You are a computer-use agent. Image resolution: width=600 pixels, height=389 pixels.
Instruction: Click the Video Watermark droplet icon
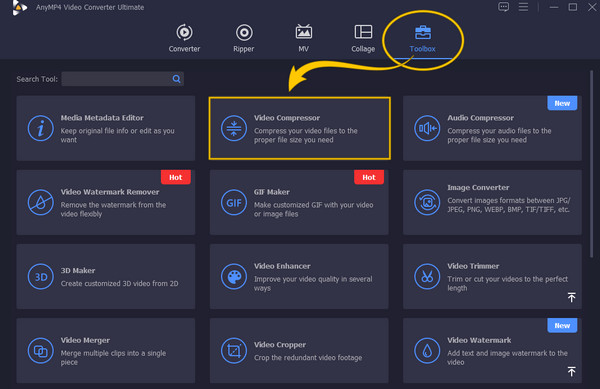coord(427,351)
